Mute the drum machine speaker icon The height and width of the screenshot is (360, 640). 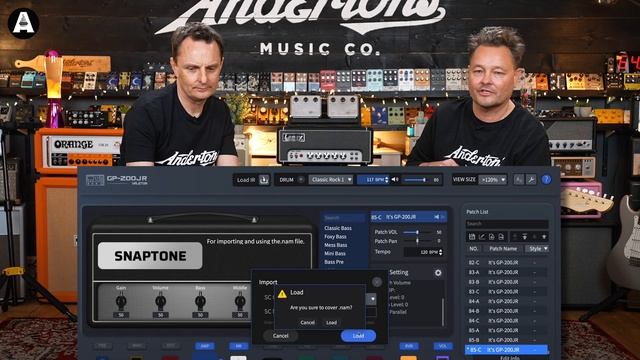[395, 180]
